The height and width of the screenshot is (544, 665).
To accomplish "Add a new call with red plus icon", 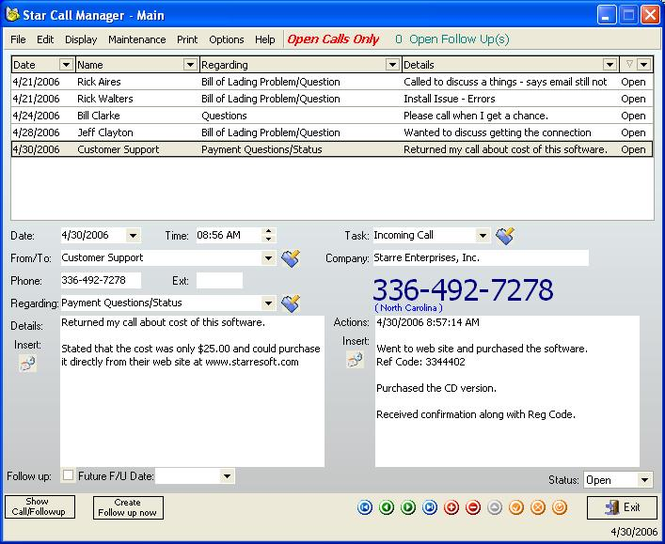I will 451,508.
